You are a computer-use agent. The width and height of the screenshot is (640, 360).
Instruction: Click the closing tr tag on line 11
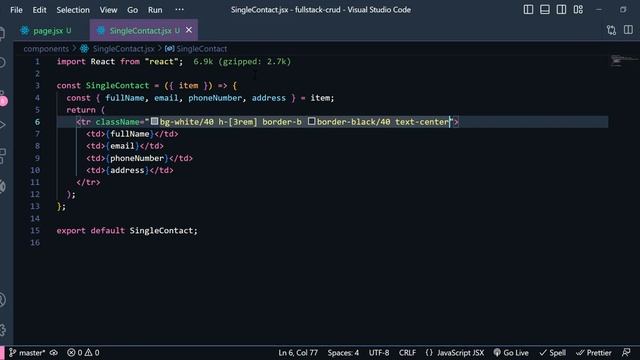[88, 182]
